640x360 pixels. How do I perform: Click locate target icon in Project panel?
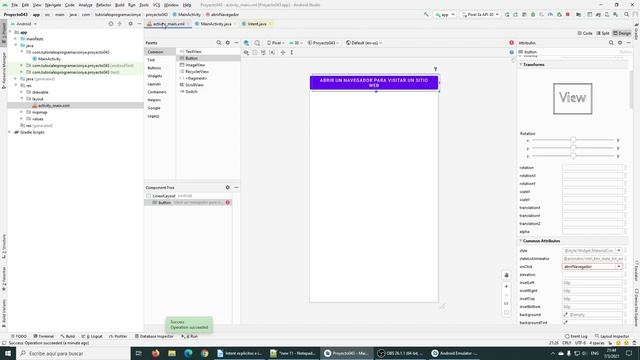coord(111,24)
